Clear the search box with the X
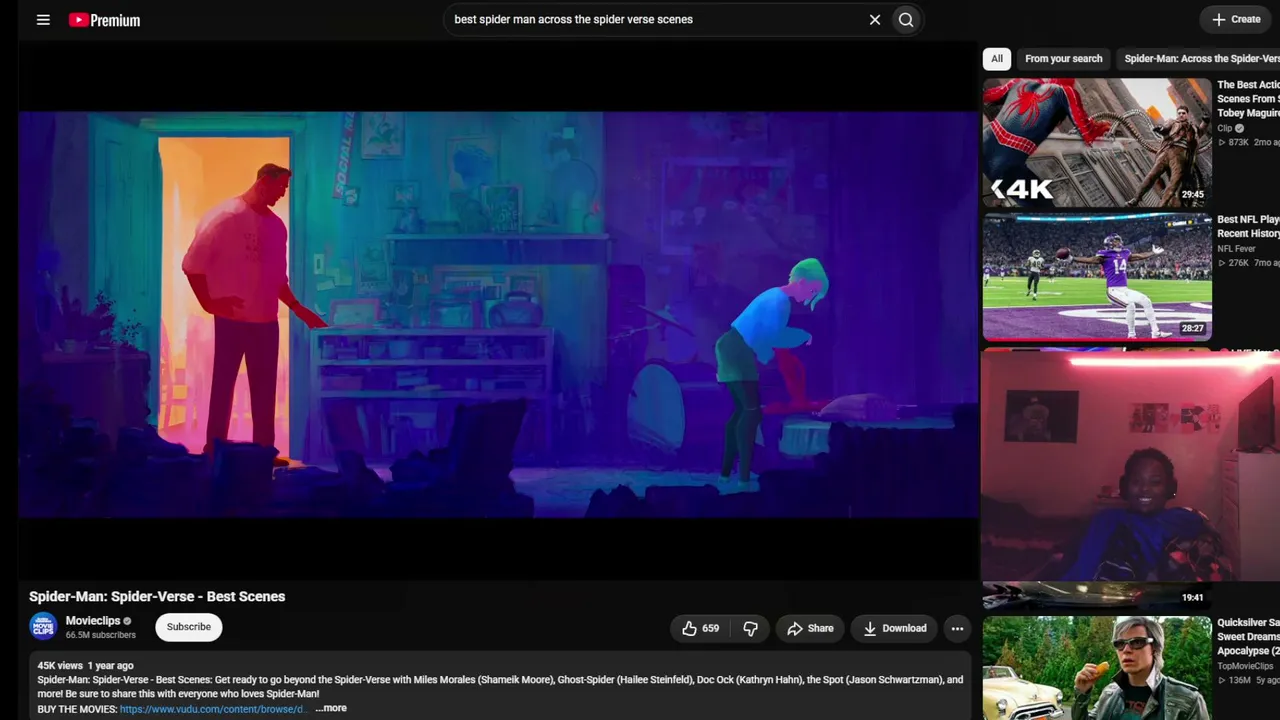Screen dimensions: 1280x720 pos(875,19)
